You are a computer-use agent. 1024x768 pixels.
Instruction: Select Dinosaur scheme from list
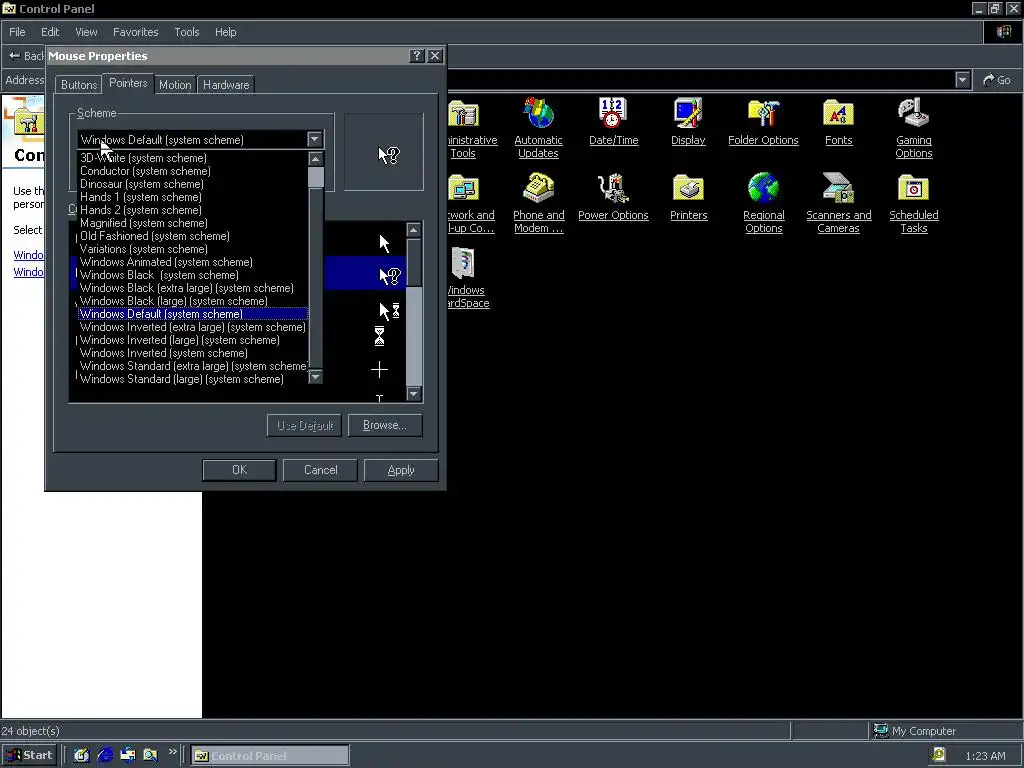pos(193,184)
